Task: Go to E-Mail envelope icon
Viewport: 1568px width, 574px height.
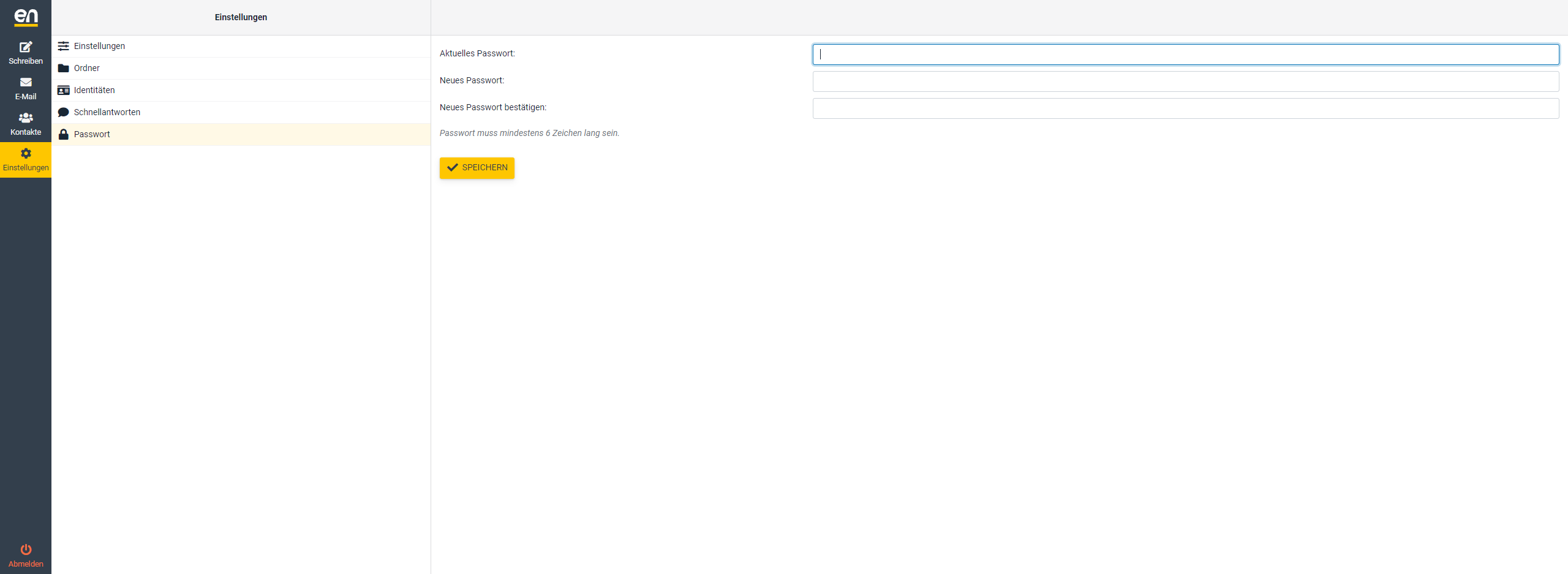Action: (x=26, y=82)
